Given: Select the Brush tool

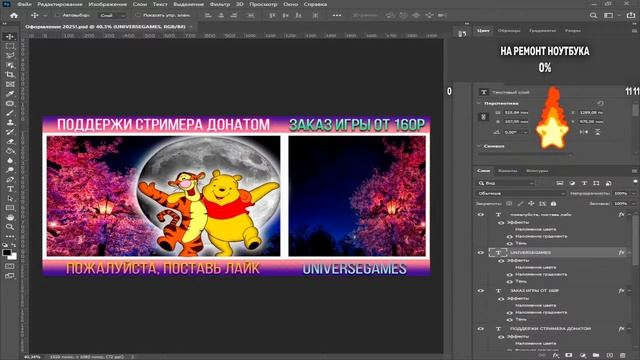Looking at the screenshot, I should (10, 113).
